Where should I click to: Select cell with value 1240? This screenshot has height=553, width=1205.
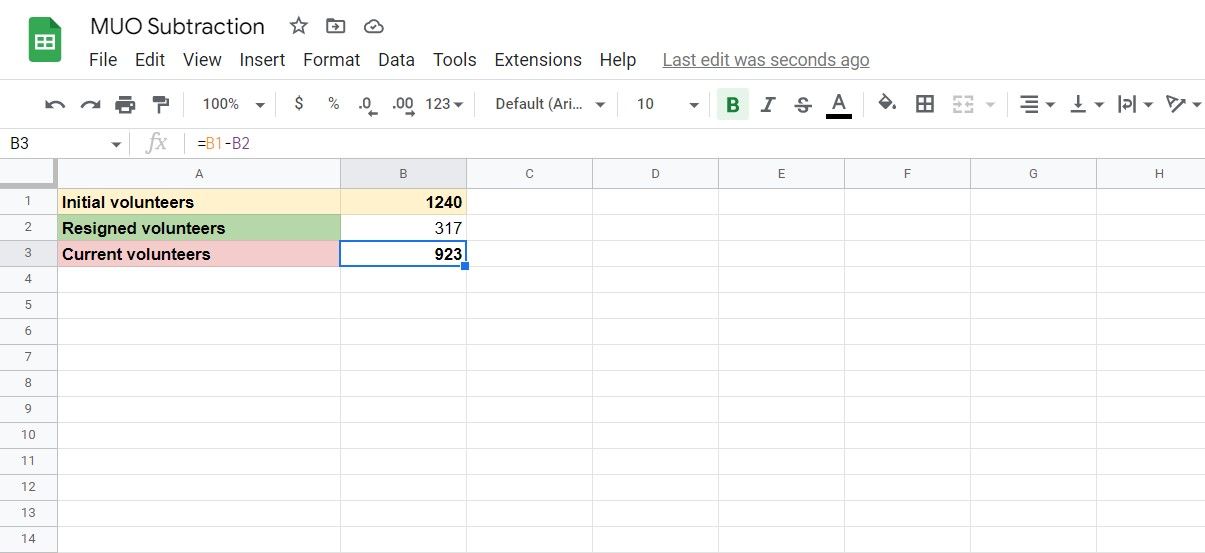[x=403, y=202]
